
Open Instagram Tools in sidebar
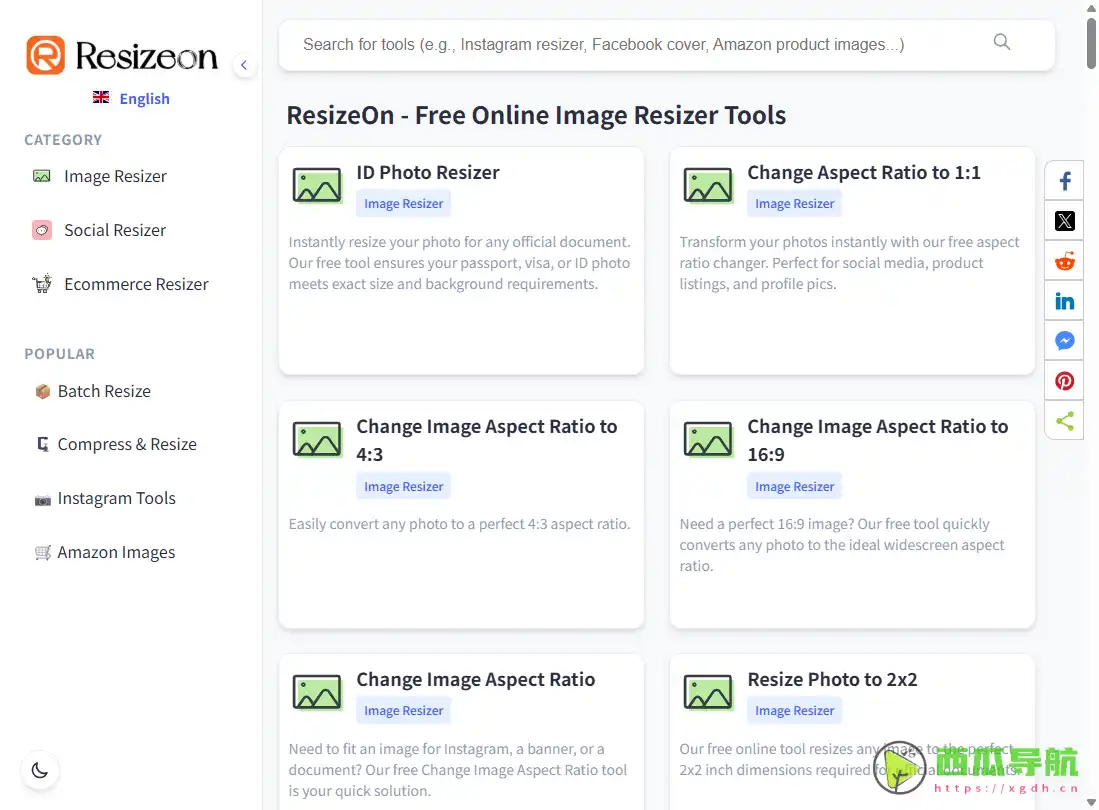[116, 498]
